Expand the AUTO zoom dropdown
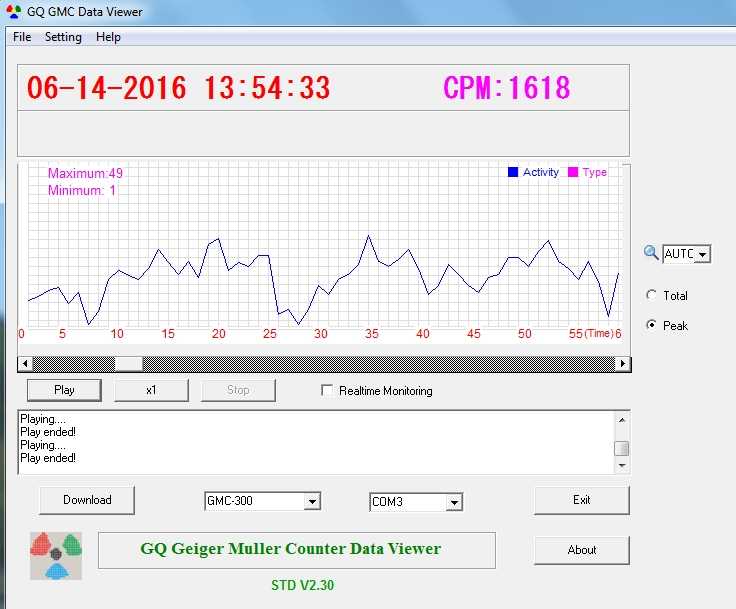 point(702,254)
